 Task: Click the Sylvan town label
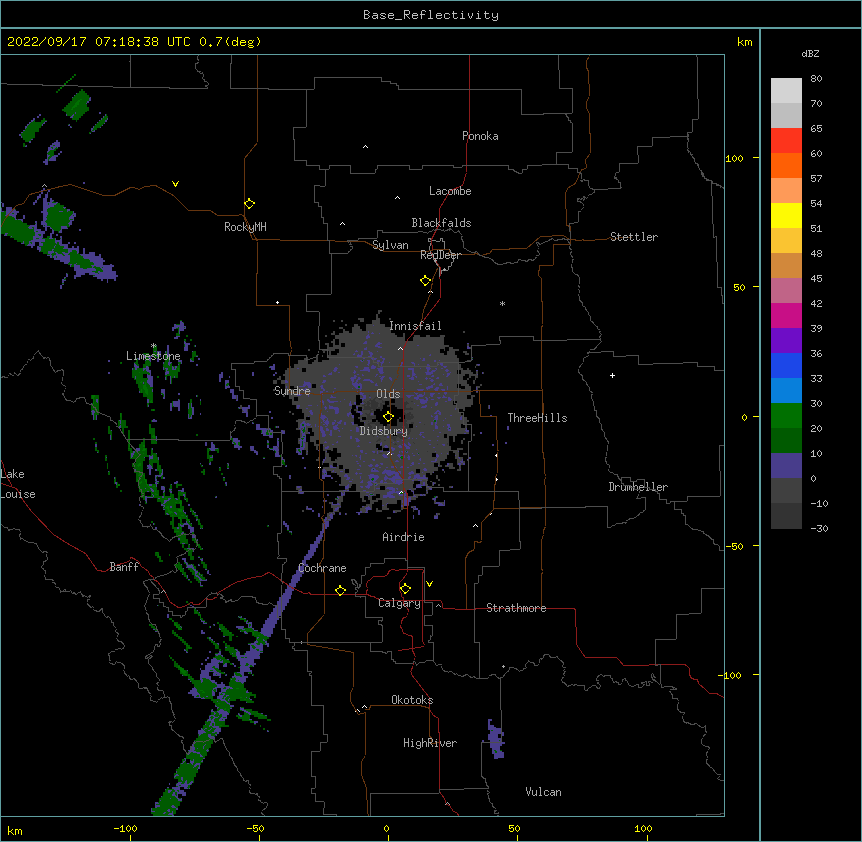(390, 245)
